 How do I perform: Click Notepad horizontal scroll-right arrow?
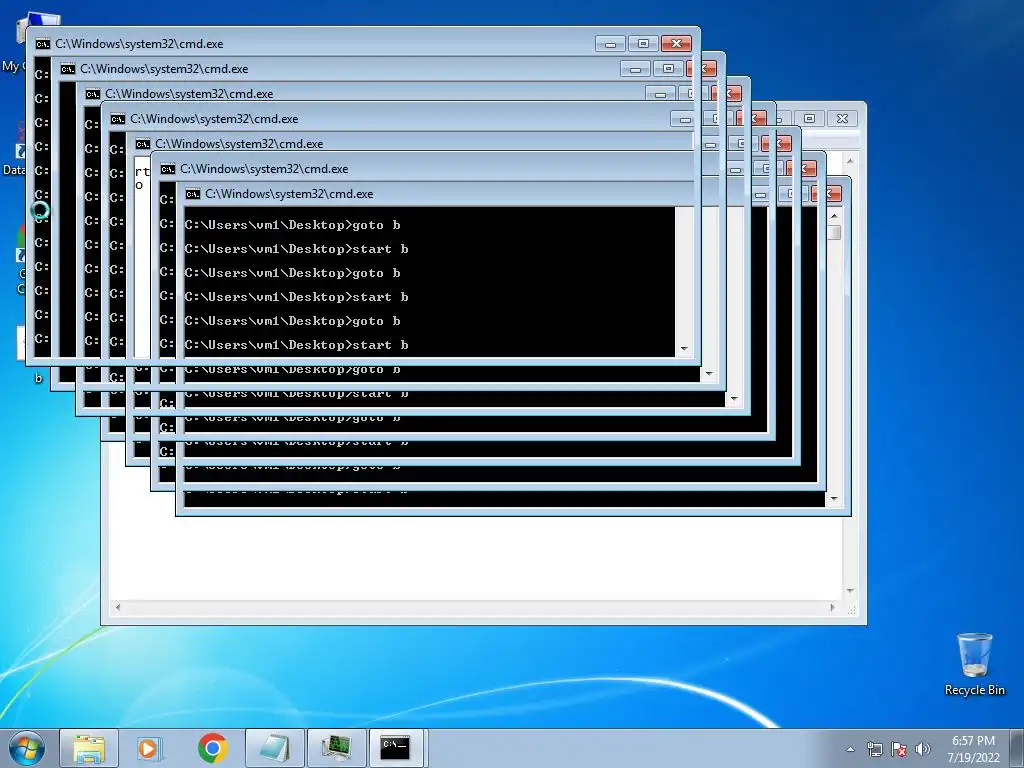(x=832, y=607)
